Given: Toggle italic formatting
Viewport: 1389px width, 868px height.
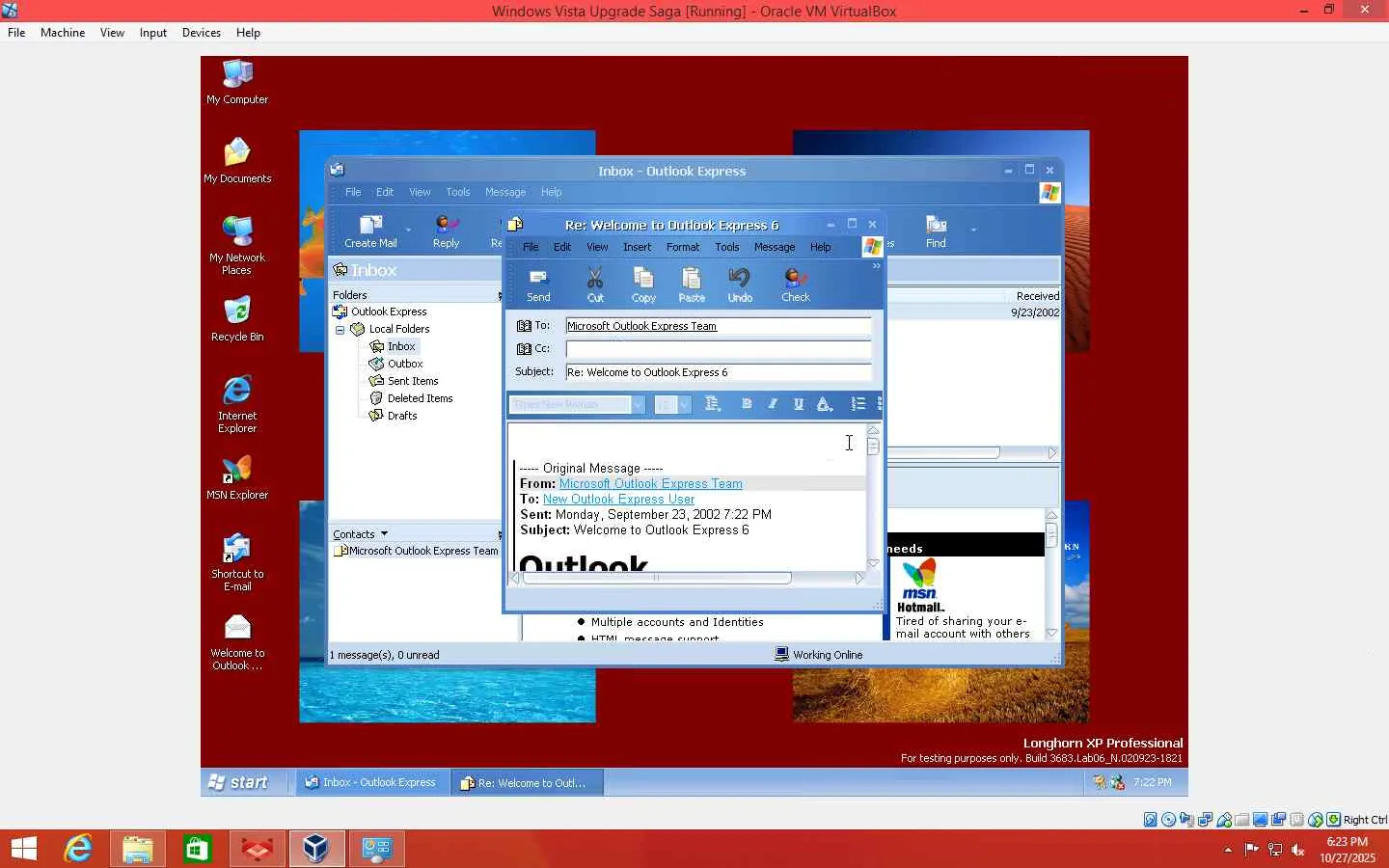Looking at the screenshot, I should [773, 404].
